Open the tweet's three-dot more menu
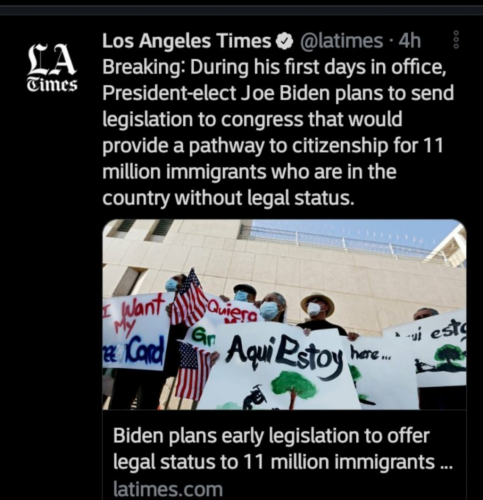Screen dimensions: 483x500 point(456,40)
